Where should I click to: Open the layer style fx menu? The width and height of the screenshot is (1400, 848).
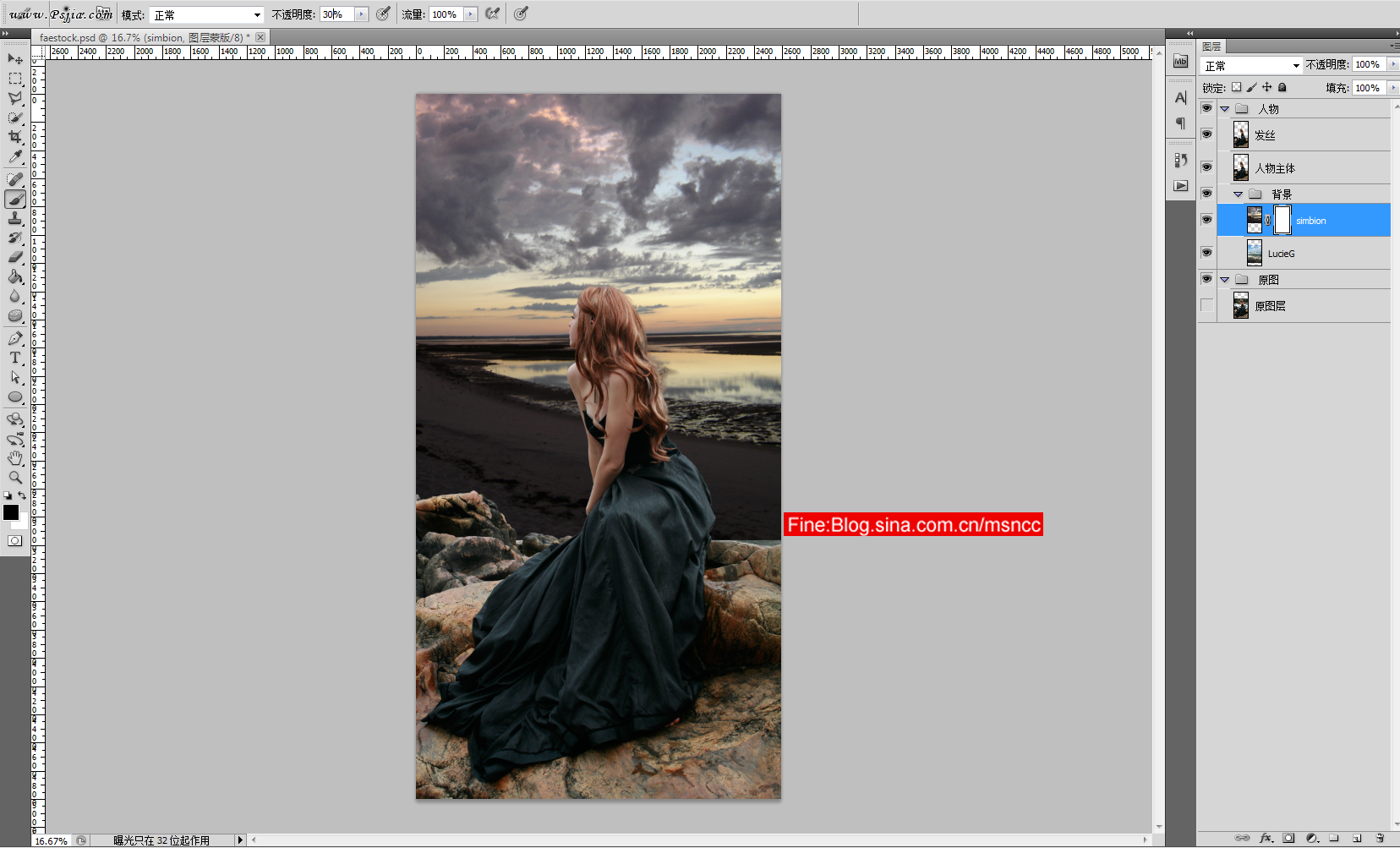coord(1266,838)
